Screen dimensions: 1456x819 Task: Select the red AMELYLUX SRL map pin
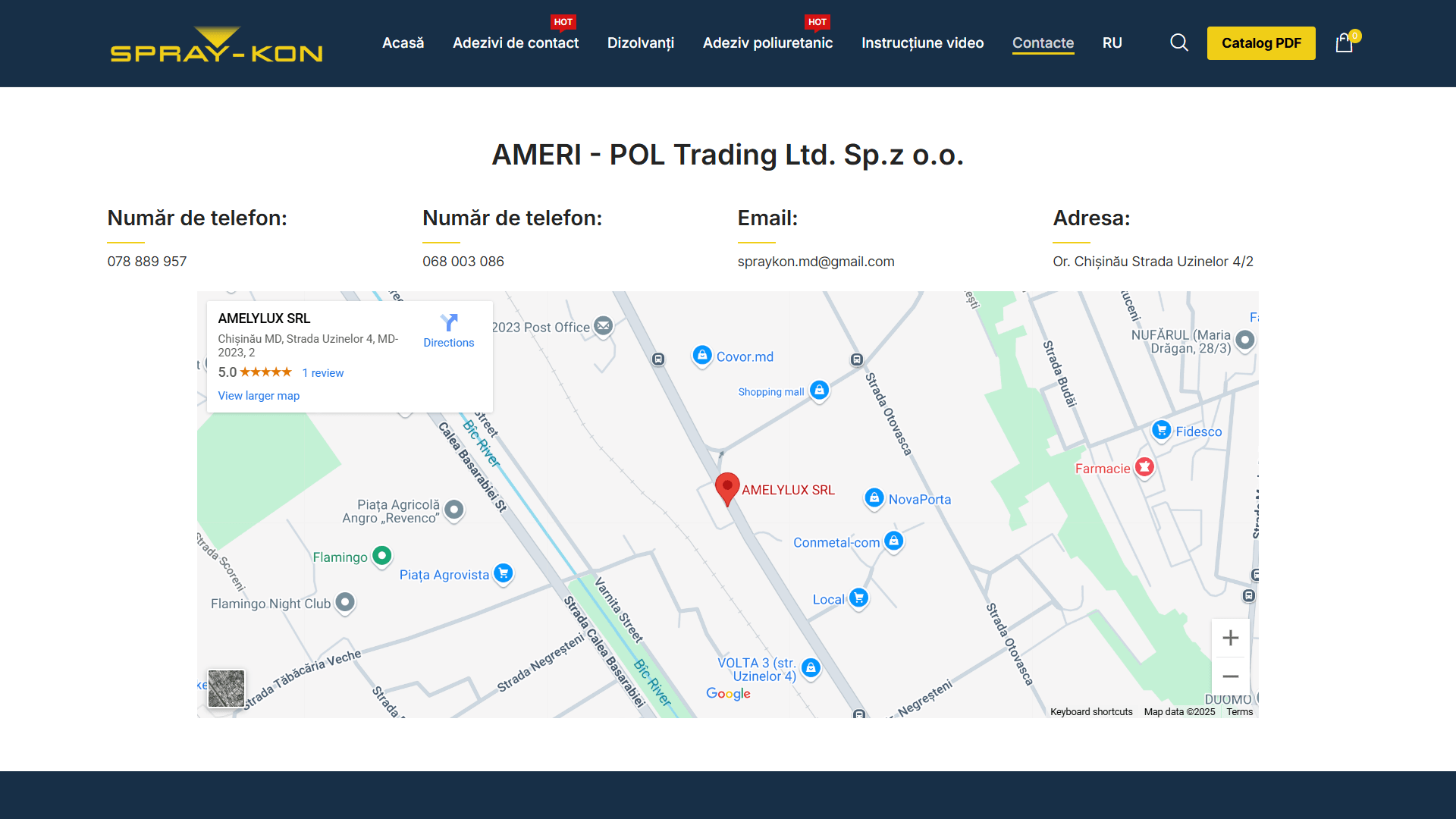coord(727,489)
